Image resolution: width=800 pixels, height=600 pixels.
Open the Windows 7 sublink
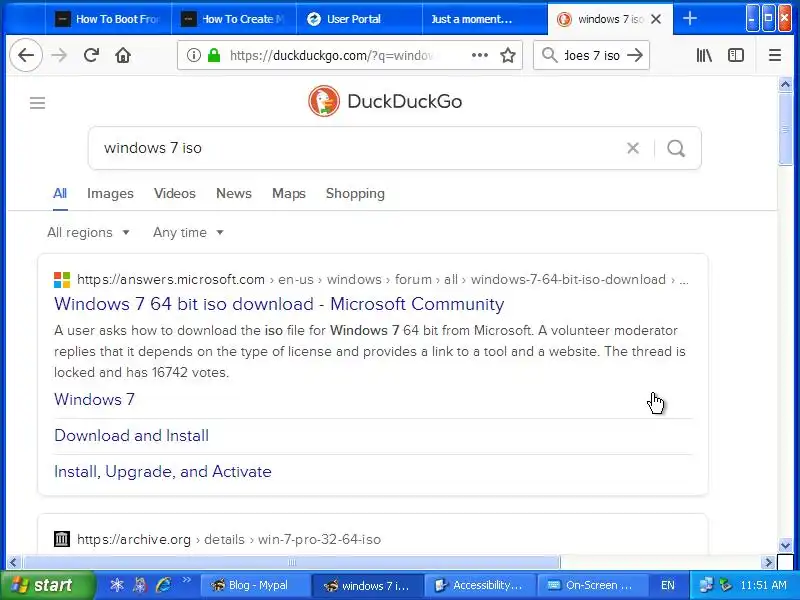point(94,399)
